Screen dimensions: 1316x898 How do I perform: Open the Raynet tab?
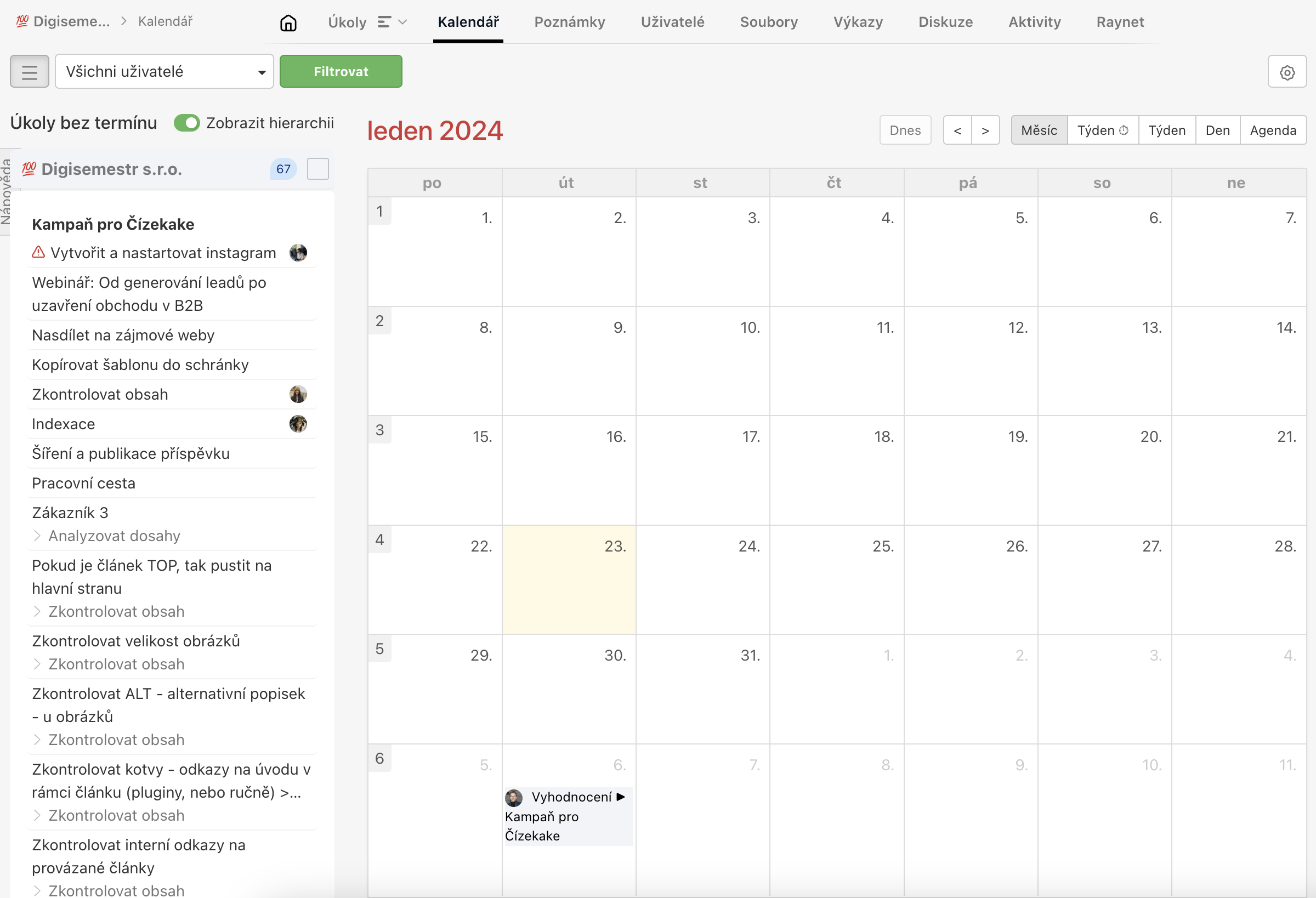[x=1120, y=22]
